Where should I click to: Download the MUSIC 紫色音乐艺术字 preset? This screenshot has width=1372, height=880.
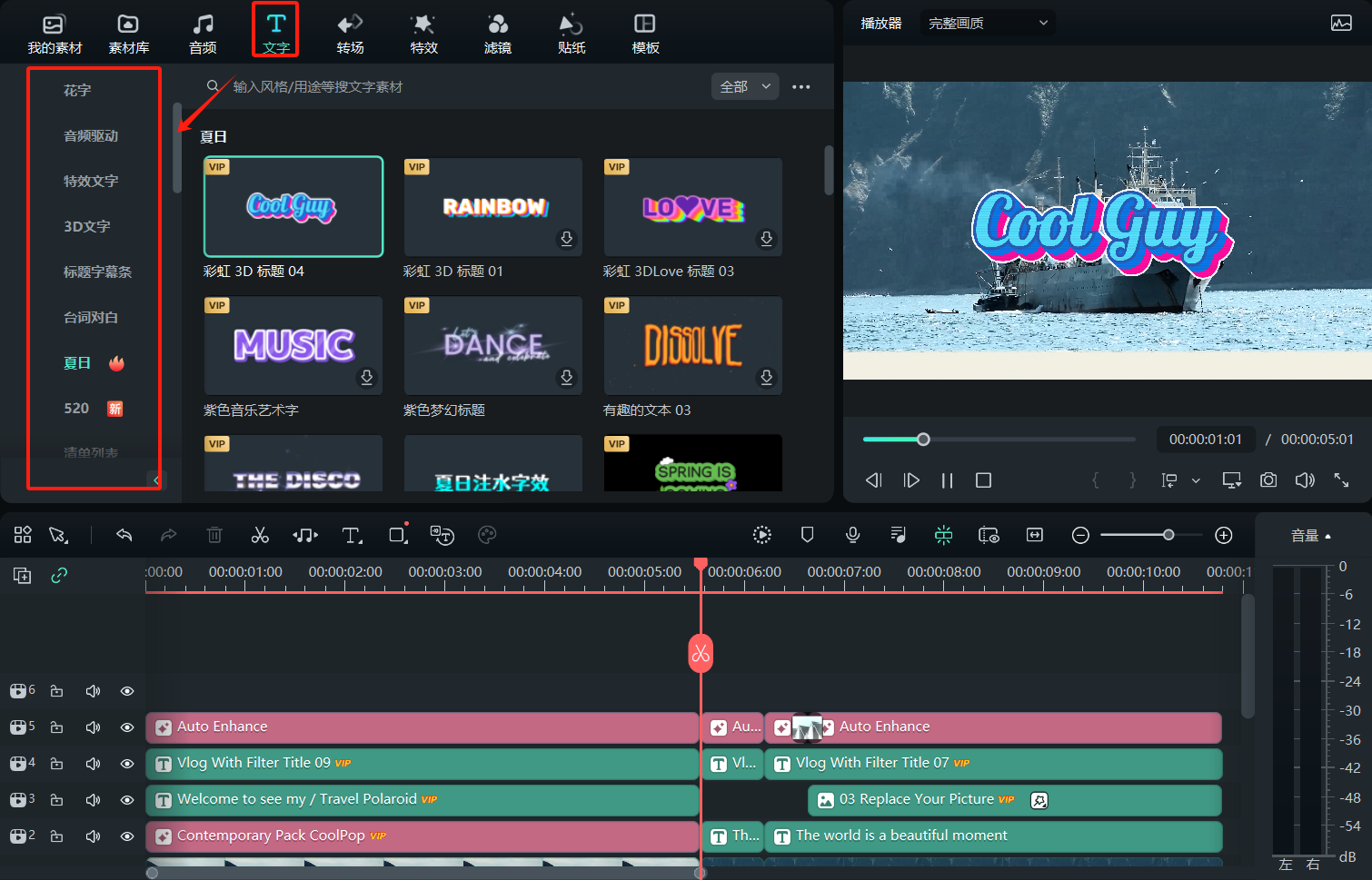[x=367, y=378]
